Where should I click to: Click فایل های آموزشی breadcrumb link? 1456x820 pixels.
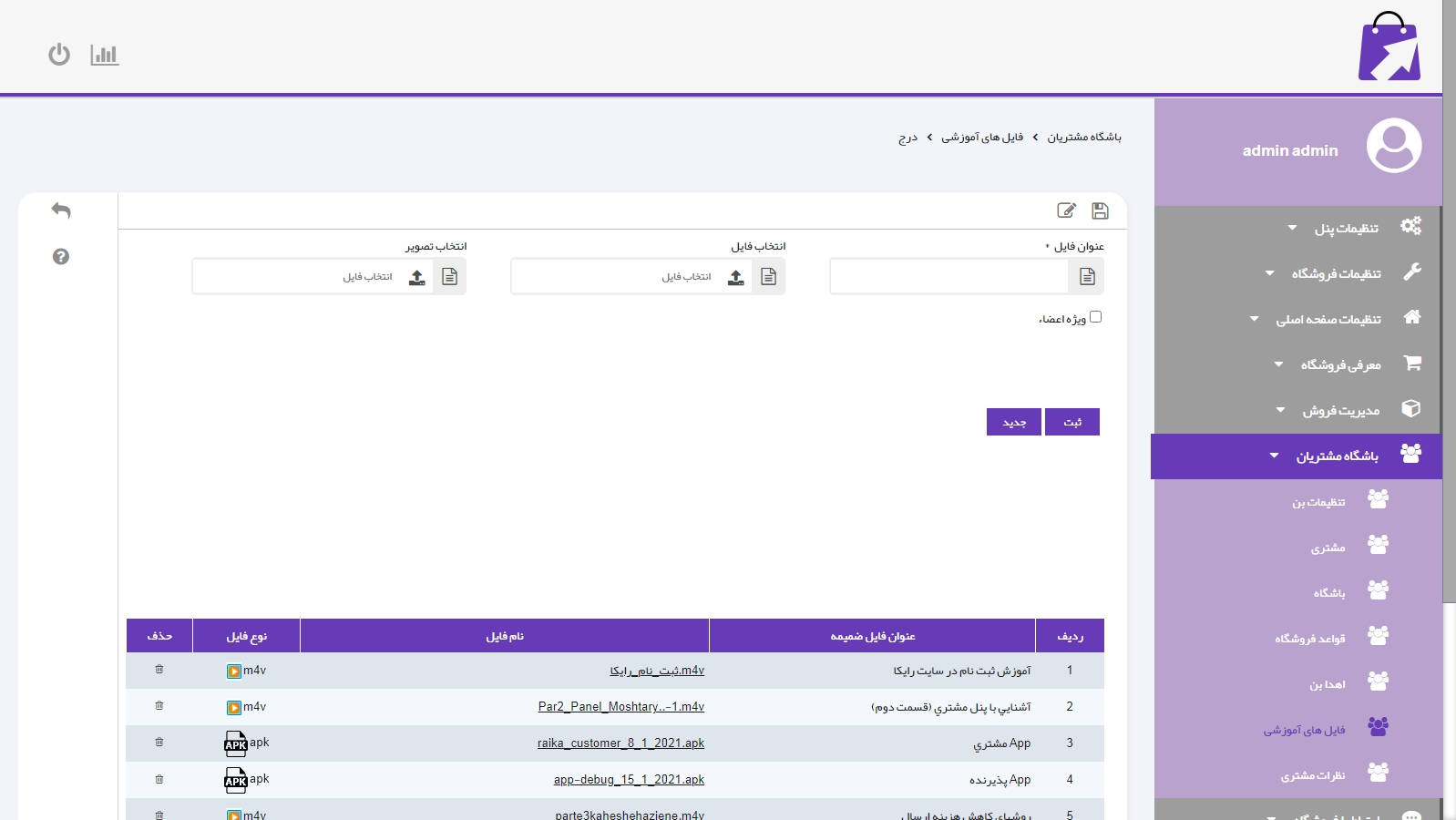(x=982, y=137)
